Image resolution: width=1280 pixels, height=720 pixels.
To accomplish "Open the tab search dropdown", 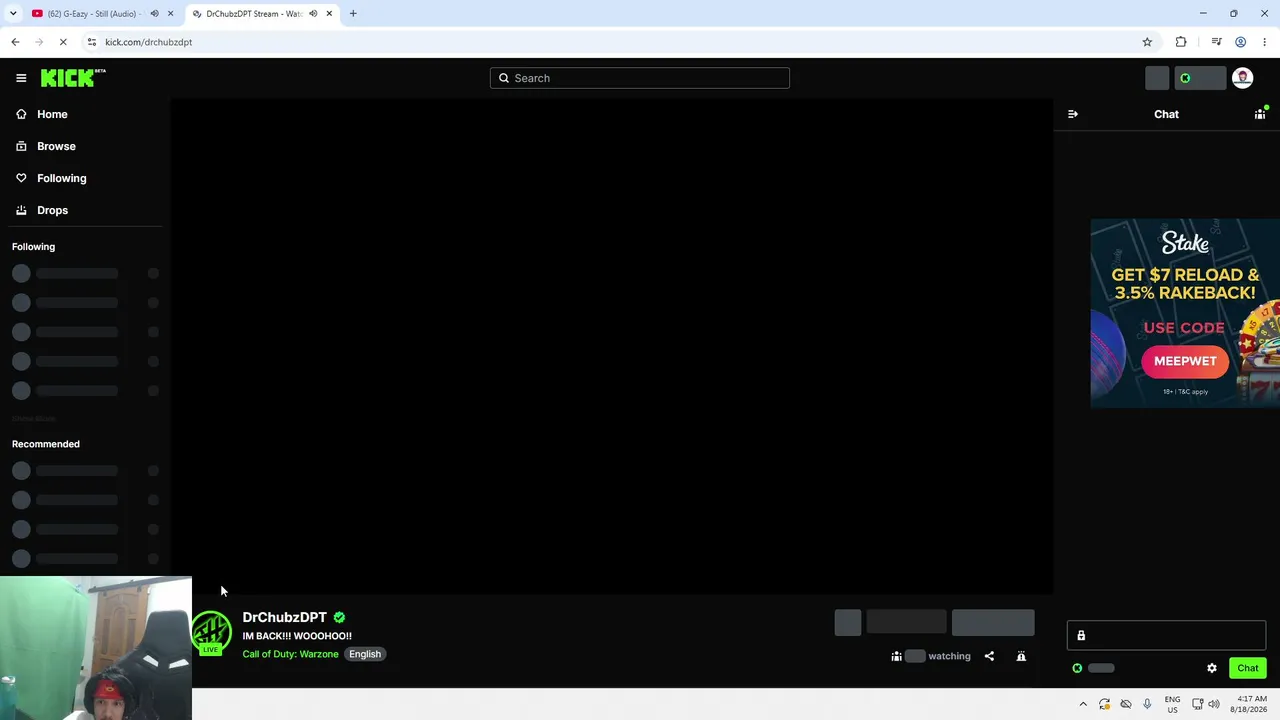I will (x=13, y=14).
